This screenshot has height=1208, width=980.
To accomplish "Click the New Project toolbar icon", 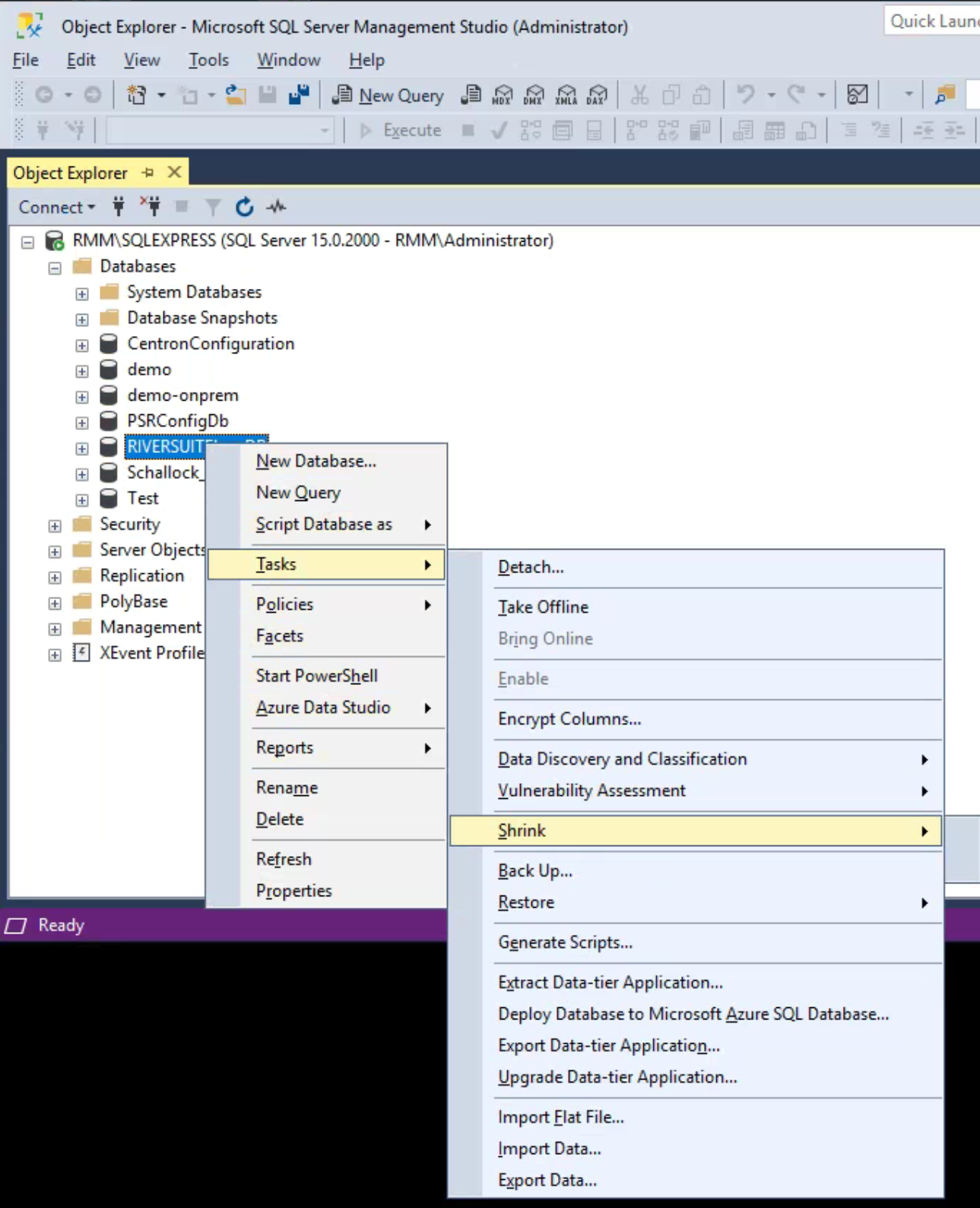I will (x=136, y=95).
